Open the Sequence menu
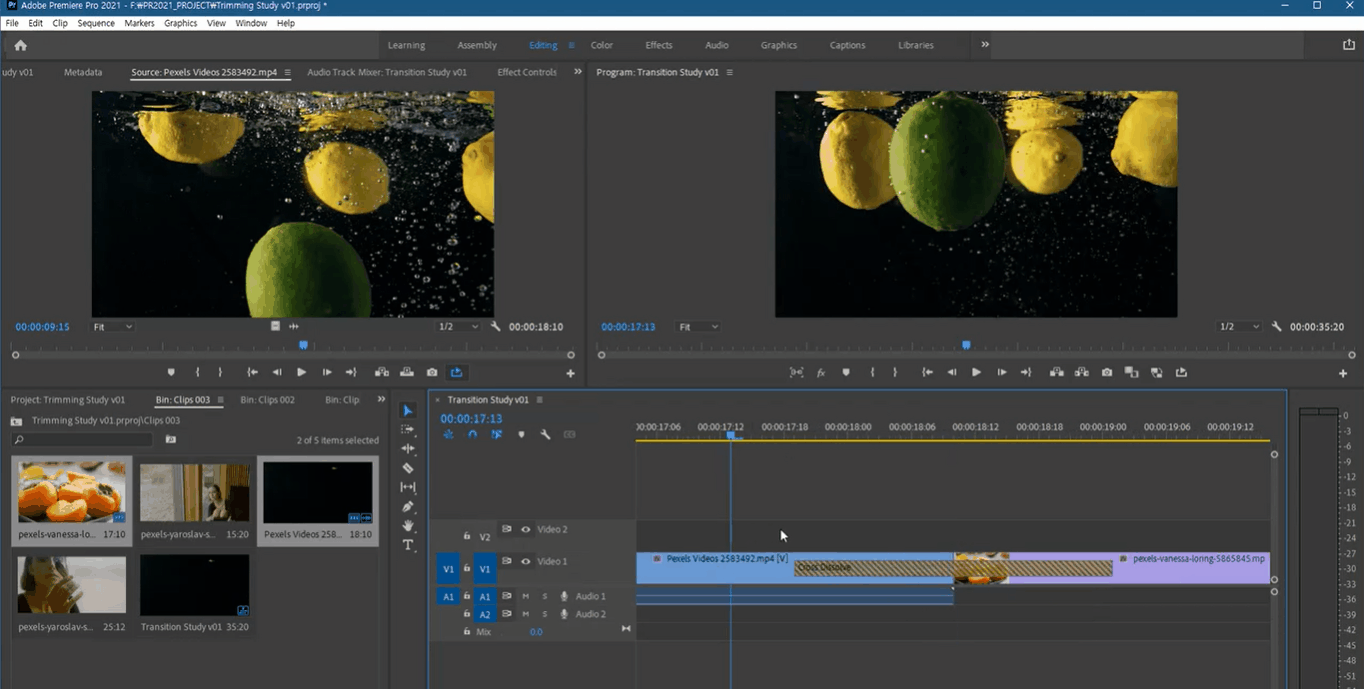The height and width of the screenshot is (689, 1364). tap(96, 23)
